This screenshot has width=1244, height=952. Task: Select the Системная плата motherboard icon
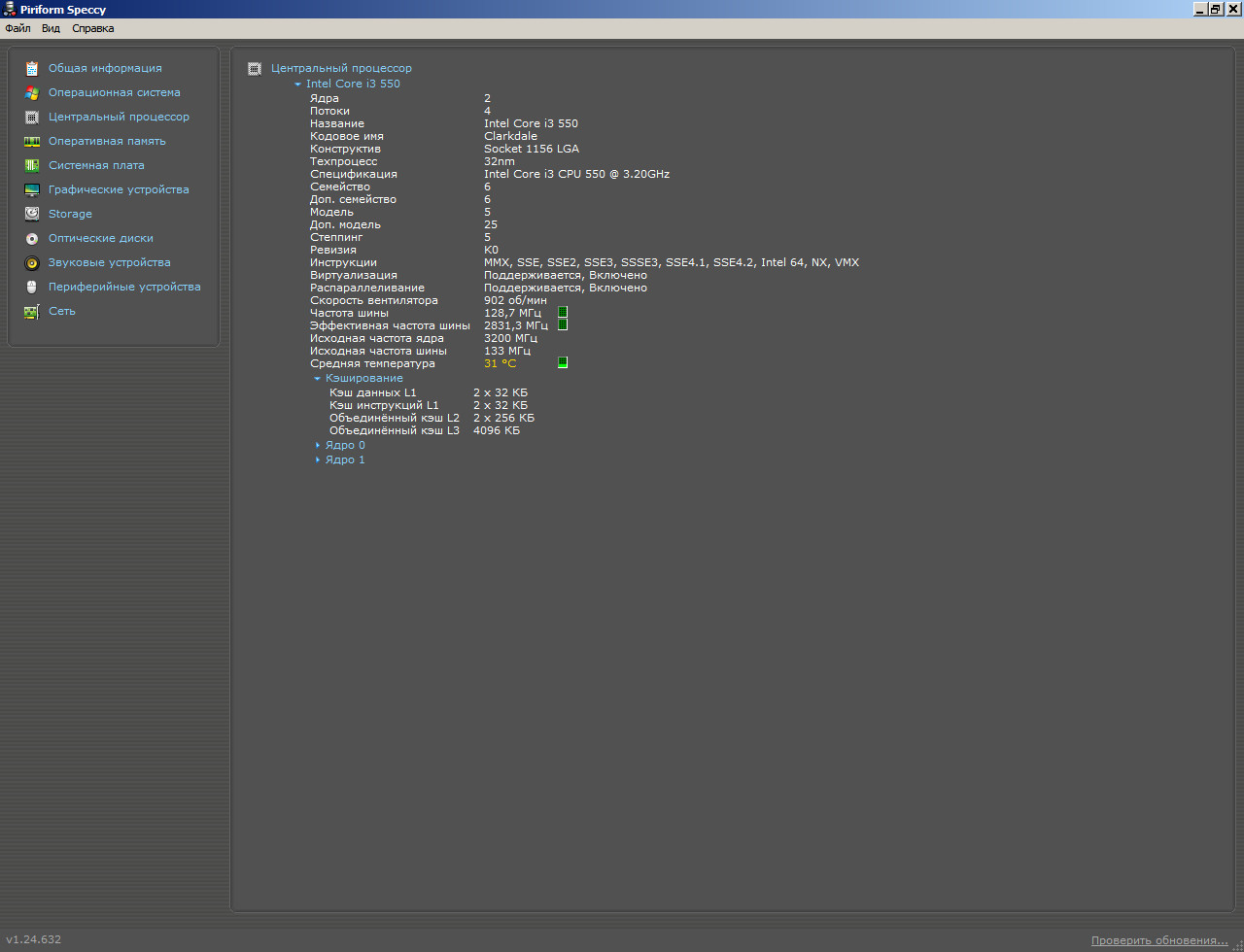(32, 166)
